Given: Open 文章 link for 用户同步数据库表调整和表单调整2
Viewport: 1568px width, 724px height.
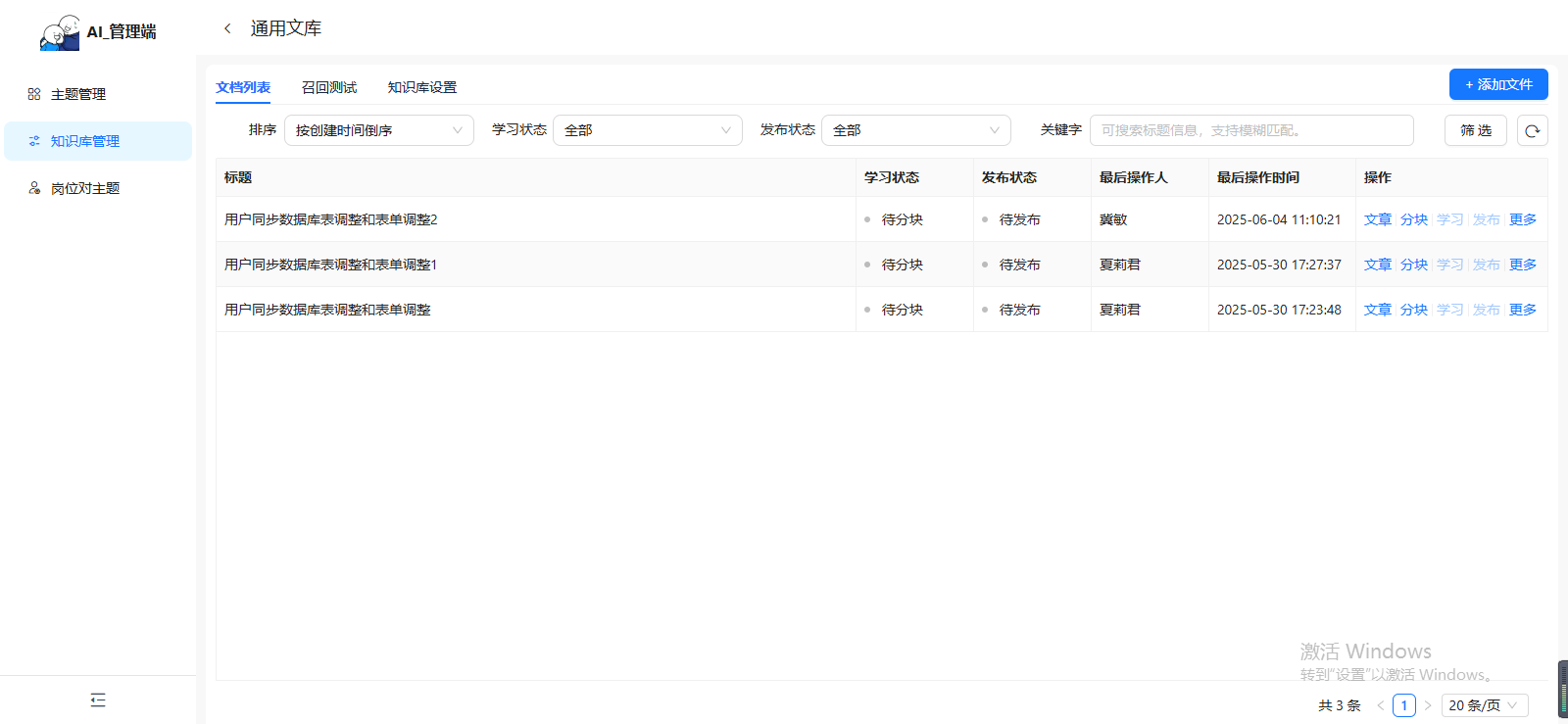Looking at the screenshot, I should click(x=1377, y=219).
